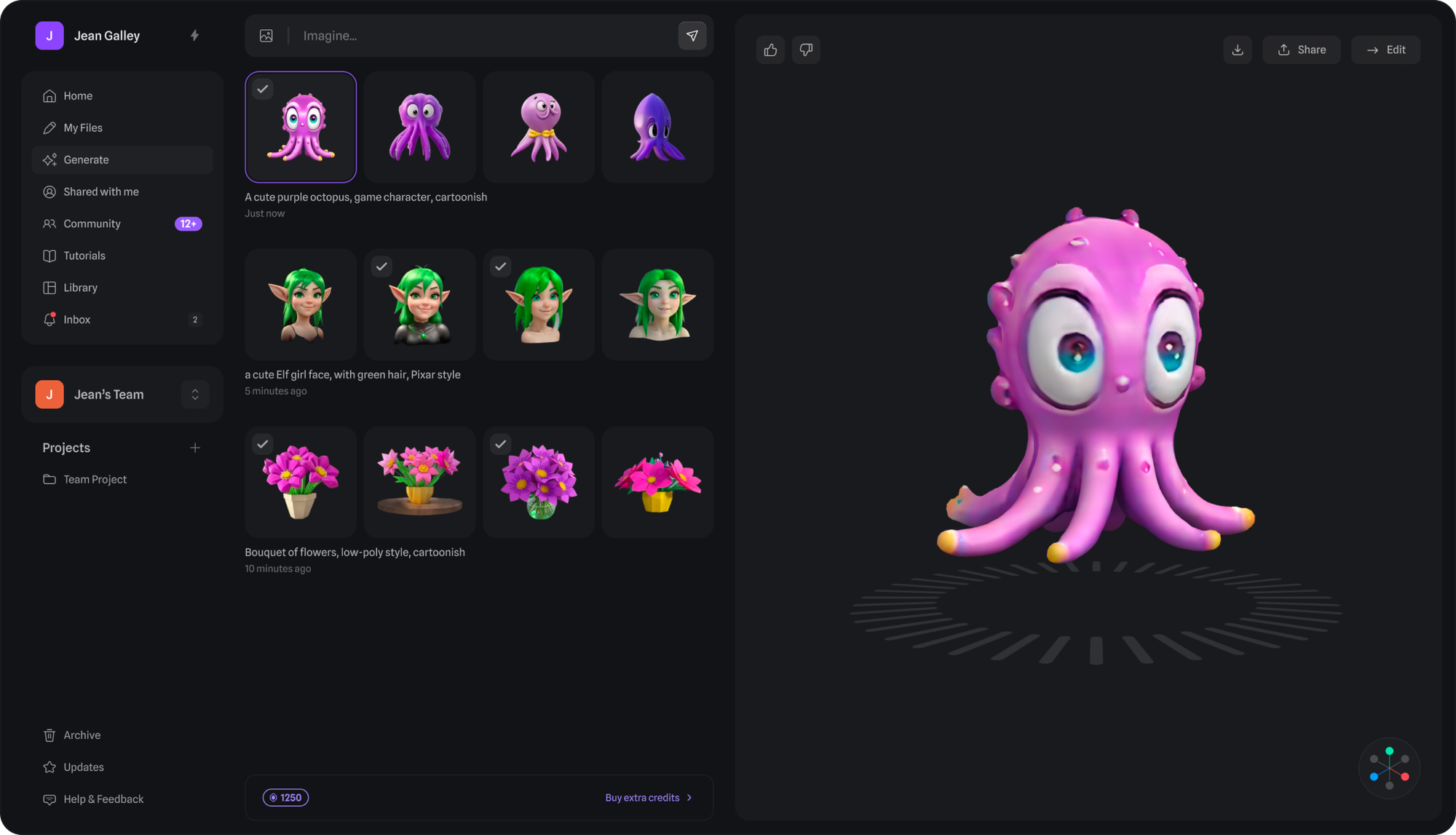The height and width of the screenshot is (835, 1456).
Task: Click the download icon button
Action: (x=1237, y=50)
